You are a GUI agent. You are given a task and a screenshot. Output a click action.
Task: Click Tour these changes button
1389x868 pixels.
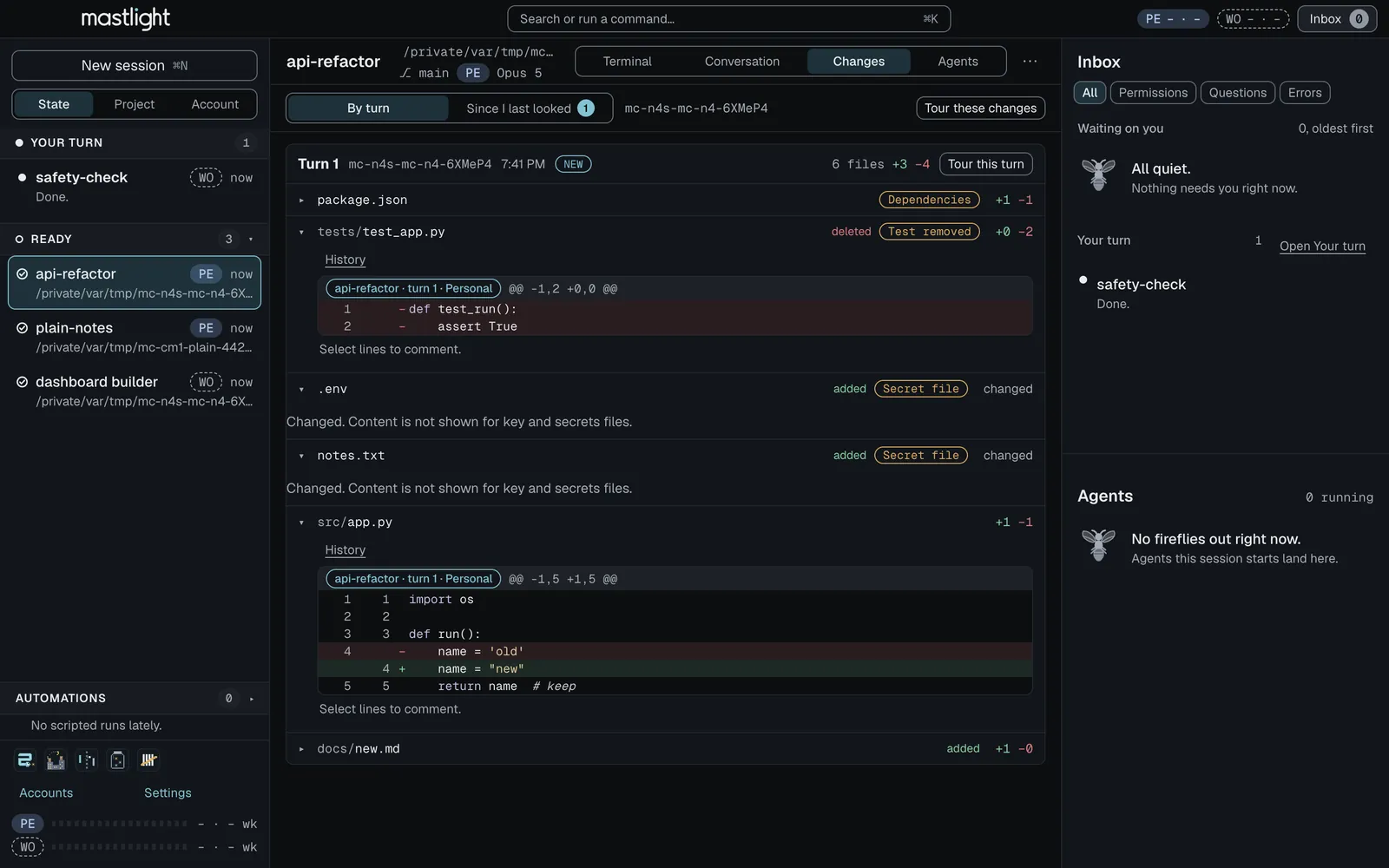point(980,108)
